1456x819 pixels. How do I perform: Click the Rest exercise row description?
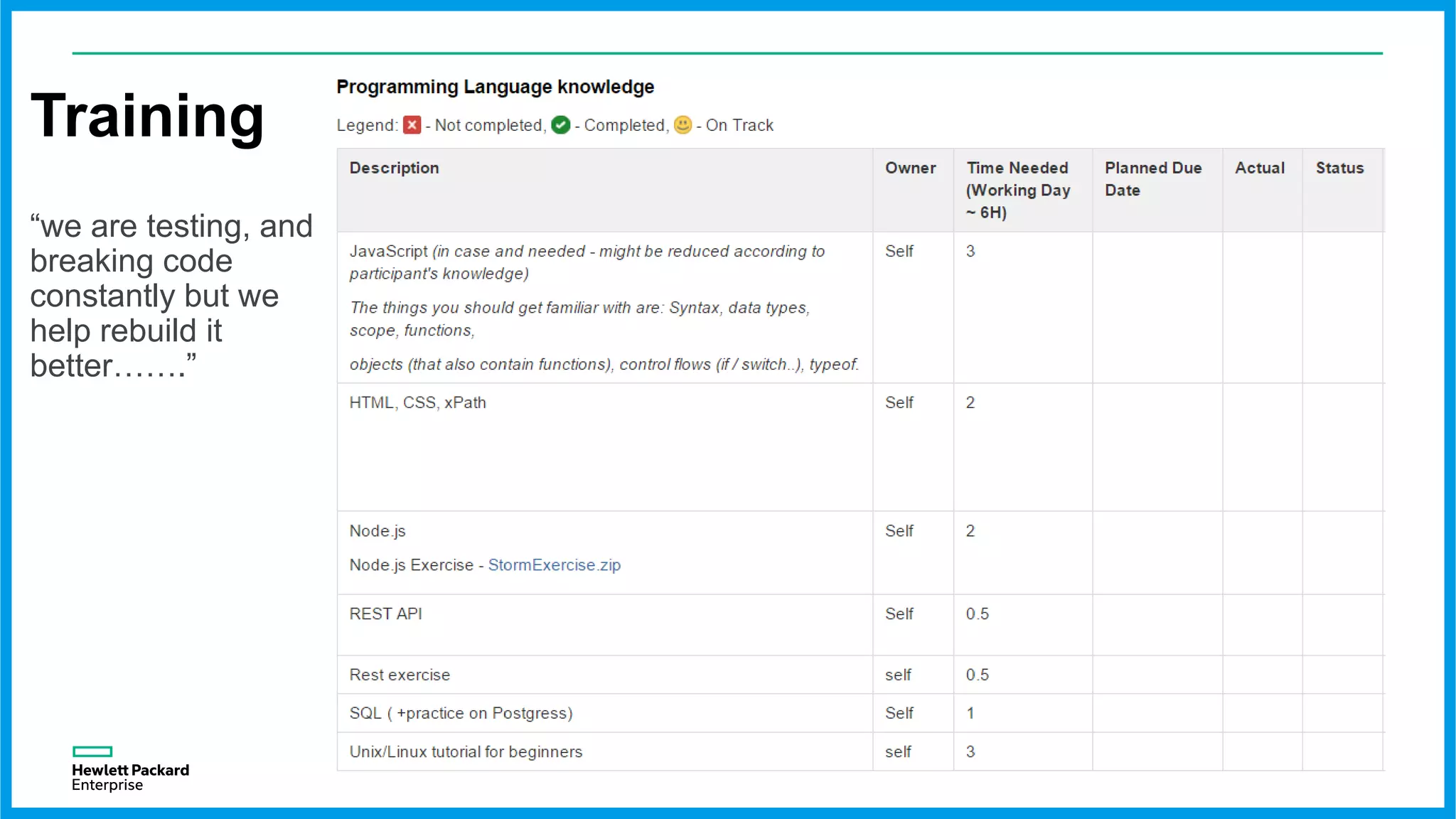[400, 675]
